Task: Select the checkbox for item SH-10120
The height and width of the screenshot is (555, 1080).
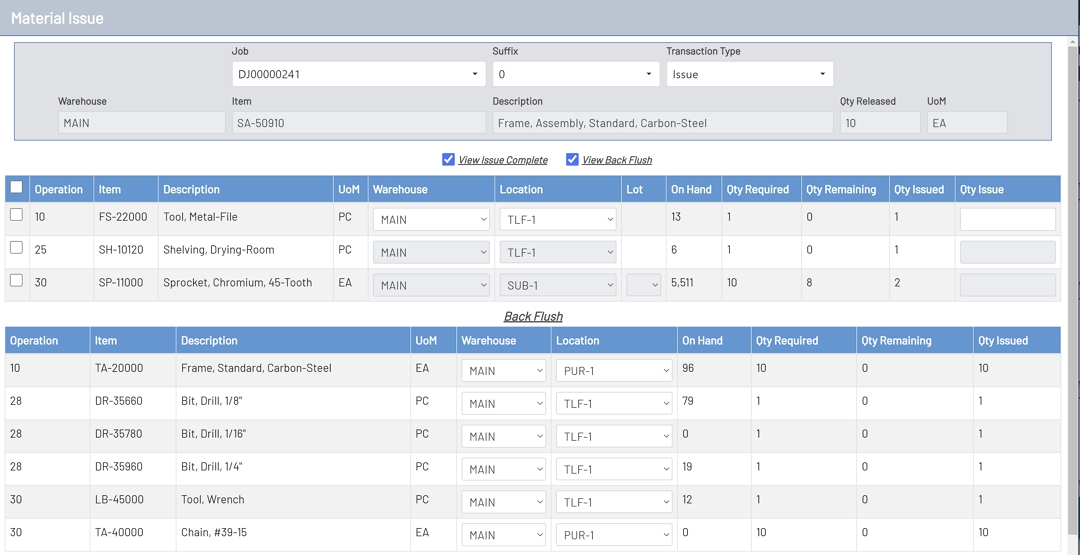Action: [16, 248]
